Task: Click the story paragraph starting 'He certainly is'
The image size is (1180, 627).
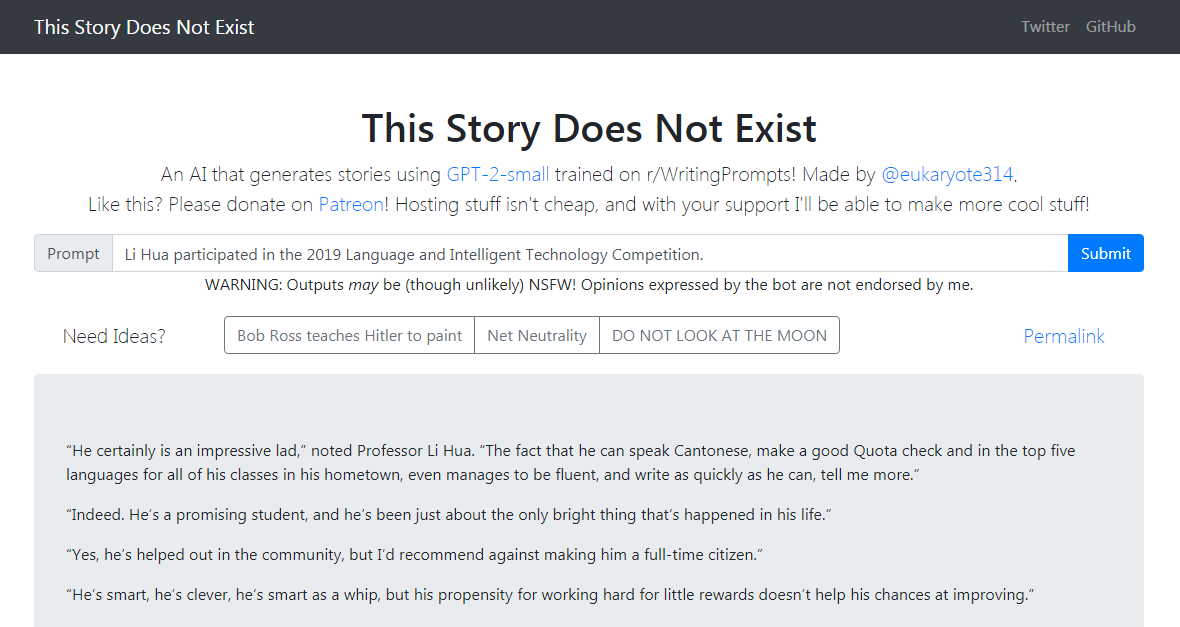Action: [570, 463]
